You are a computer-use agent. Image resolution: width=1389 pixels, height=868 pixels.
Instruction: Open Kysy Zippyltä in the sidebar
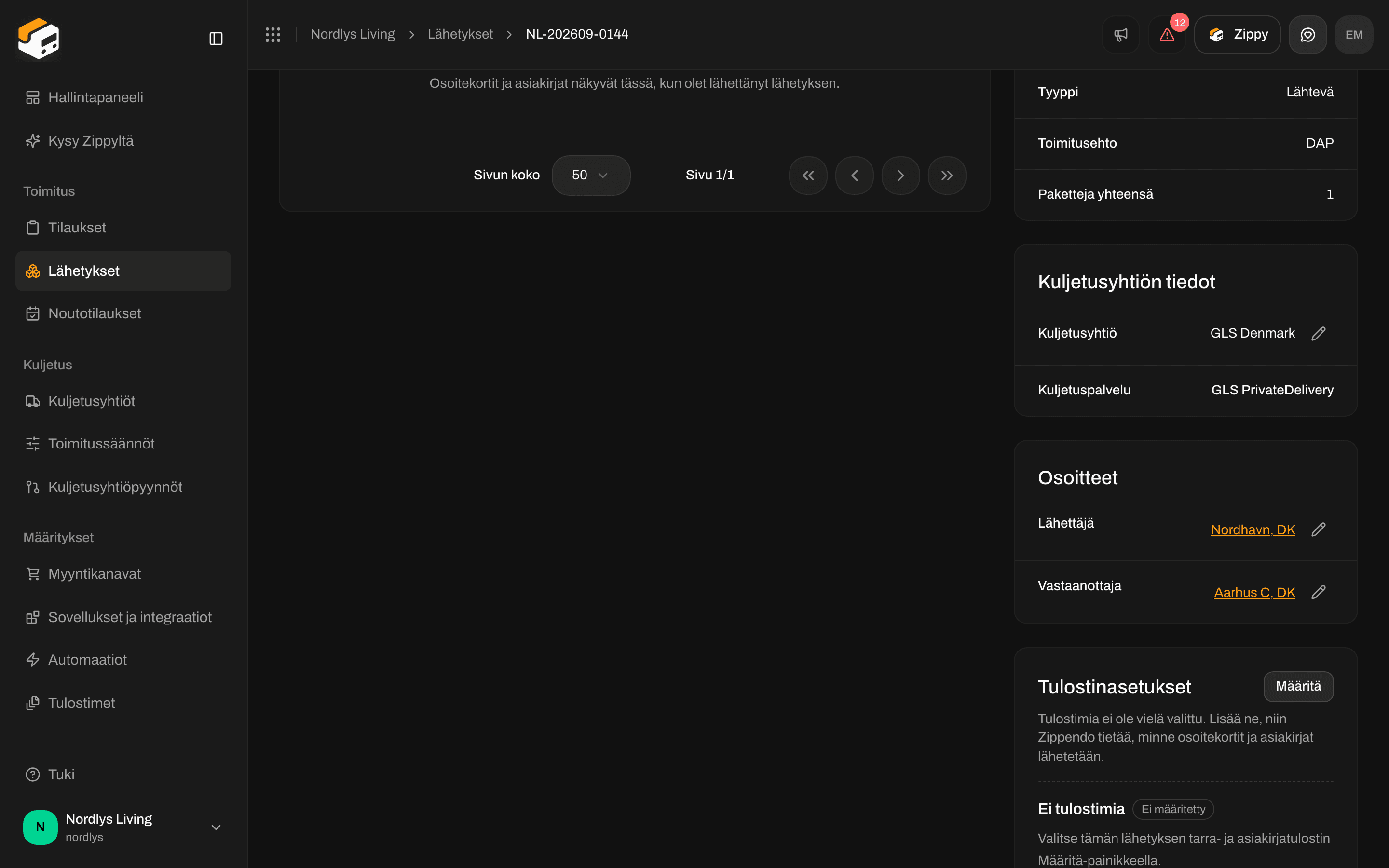pyautogui.click(x=123, y=141)
